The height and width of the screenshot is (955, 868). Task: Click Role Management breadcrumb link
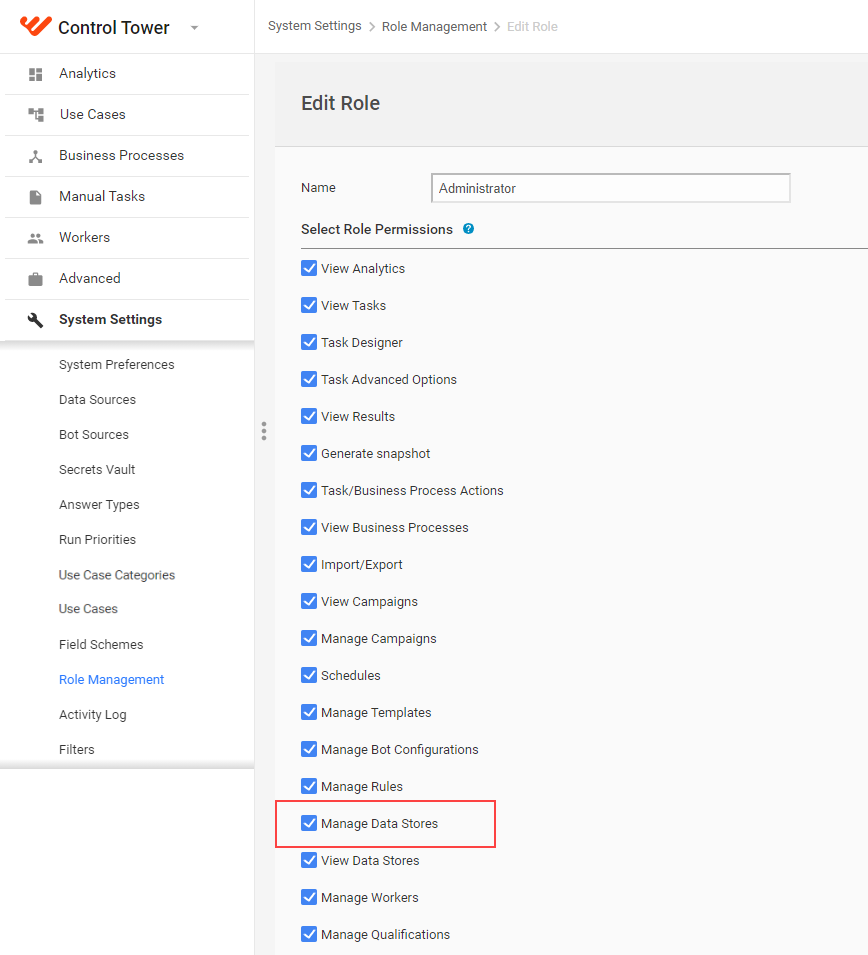[x=434, y=27]
